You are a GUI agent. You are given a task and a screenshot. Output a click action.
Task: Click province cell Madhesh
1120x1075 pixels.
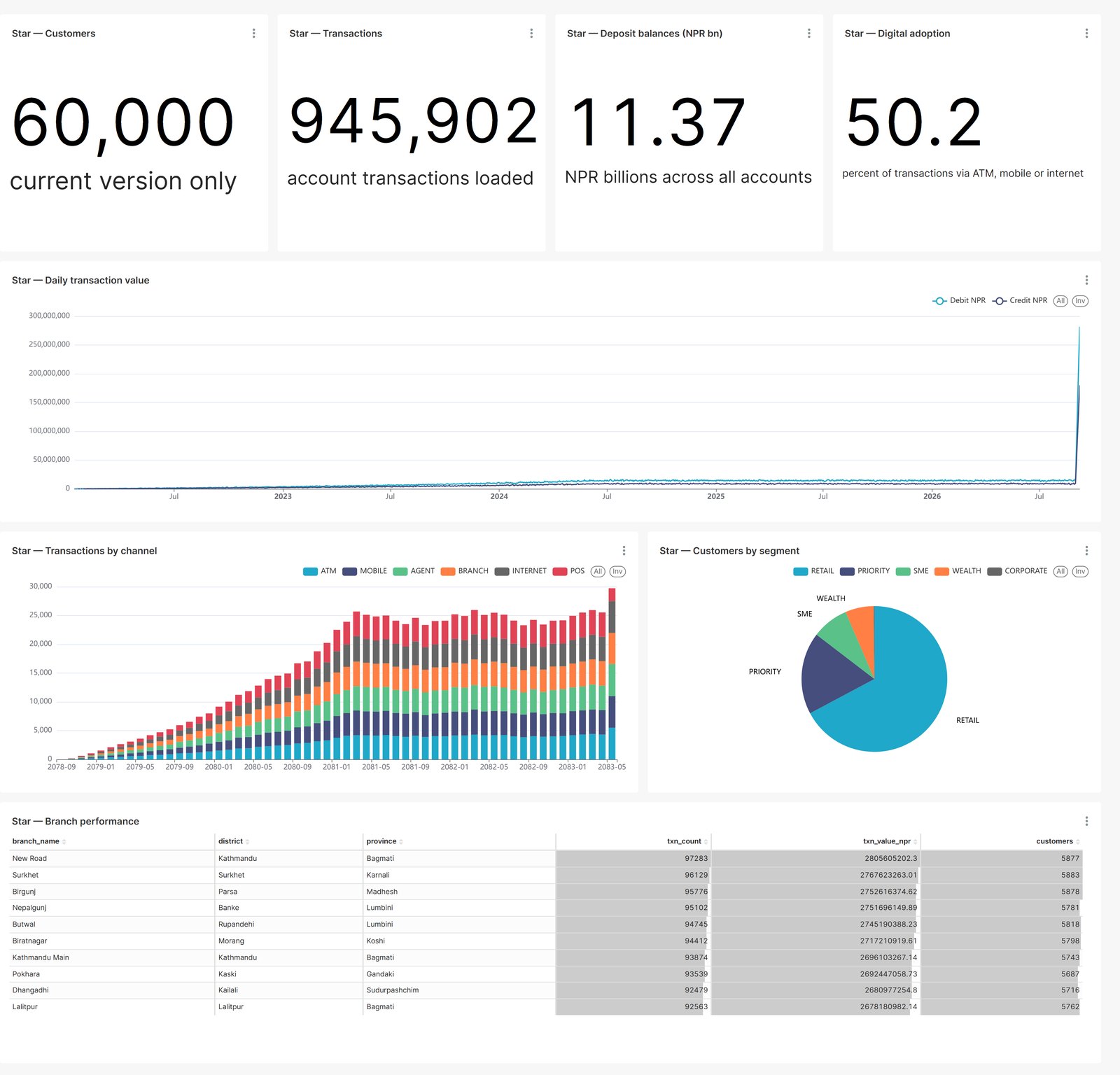(459, 892)
